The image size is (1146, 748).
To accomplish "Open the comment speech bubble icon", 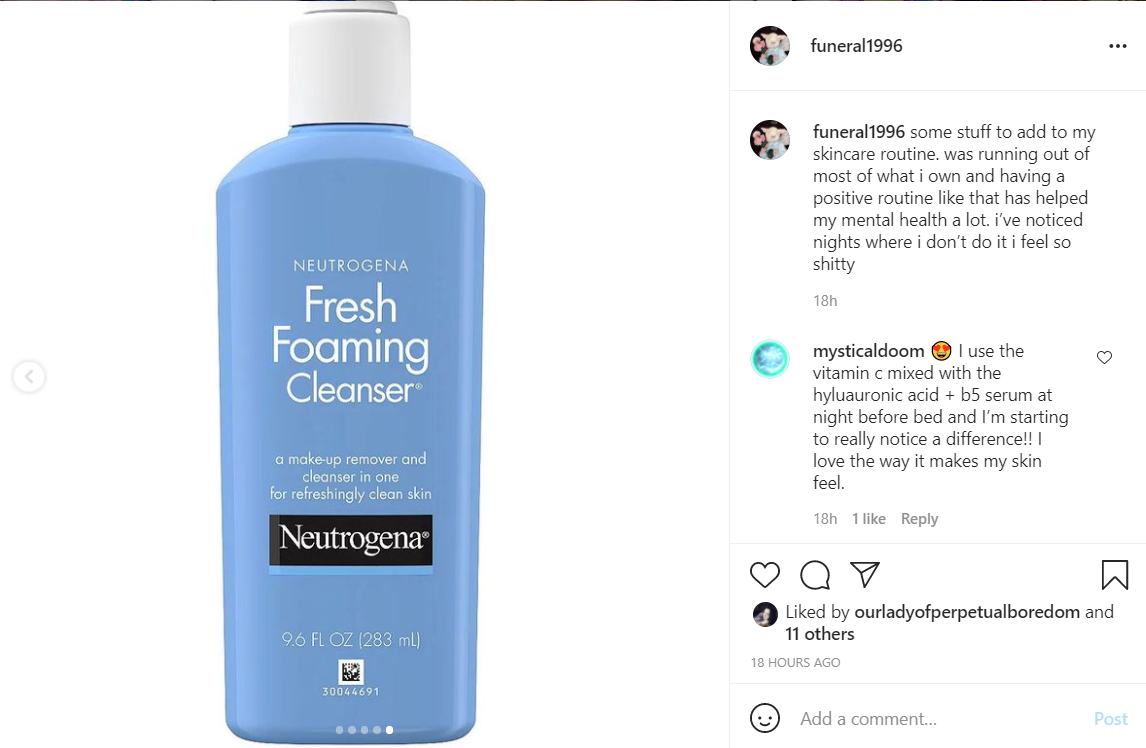I will coord(815,575).
